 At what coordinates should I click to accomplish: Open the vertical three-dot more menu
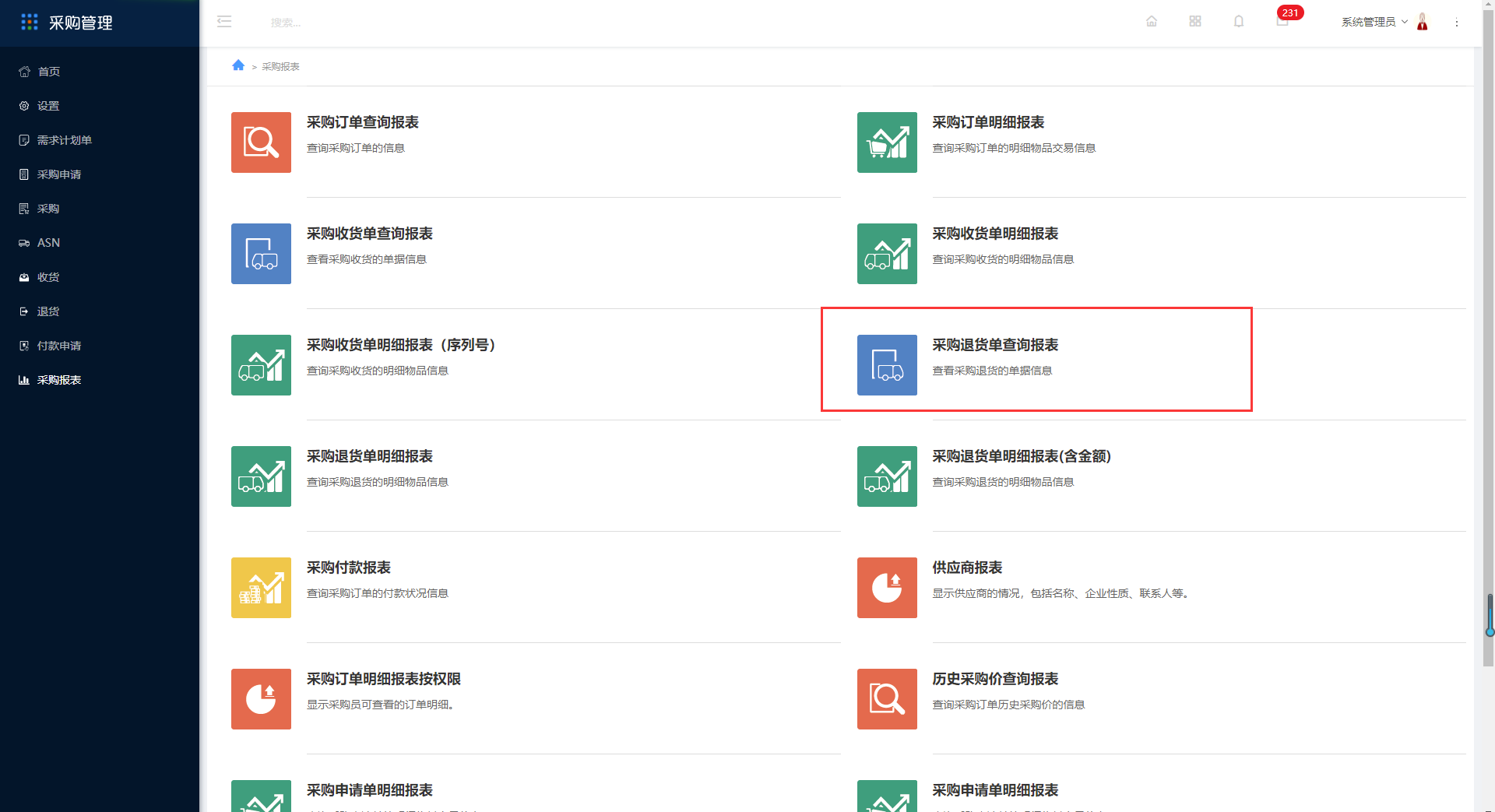click(x=1457, y=23)
